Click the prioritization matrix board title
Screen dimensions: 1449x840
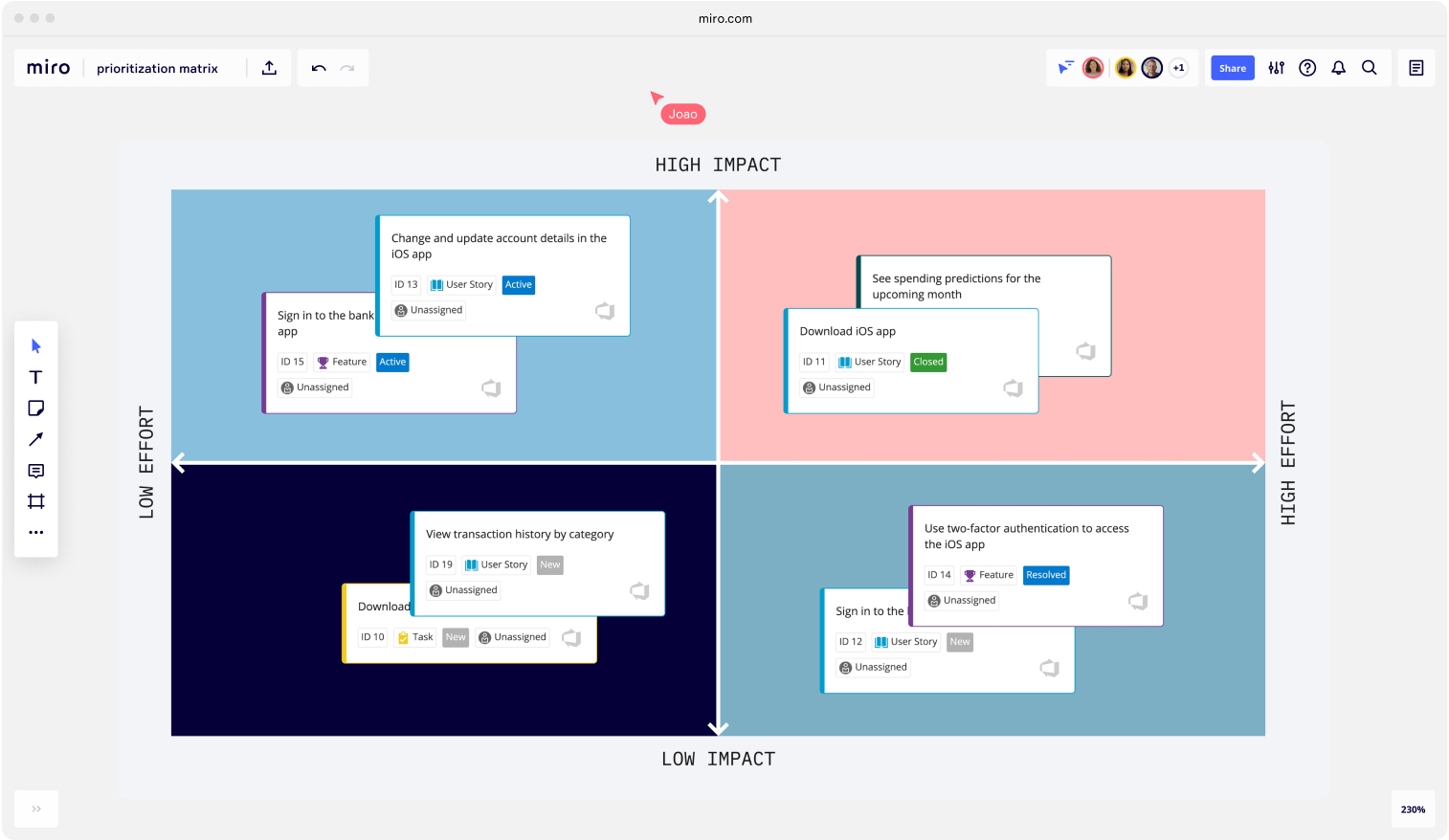[x=157, y=67]
